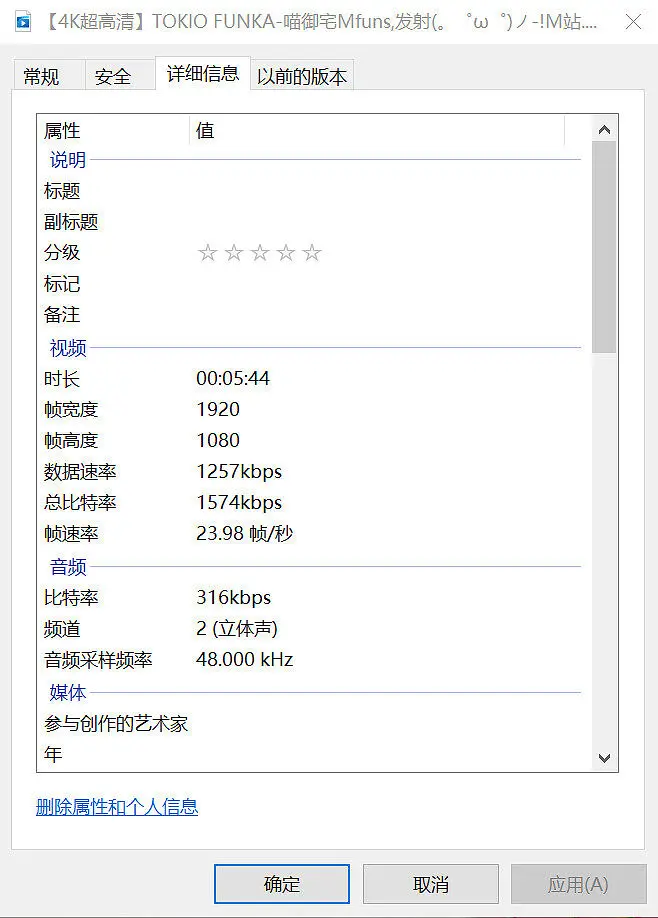
Task: Select the 标记 property row
Action: [x=311, y=284]
